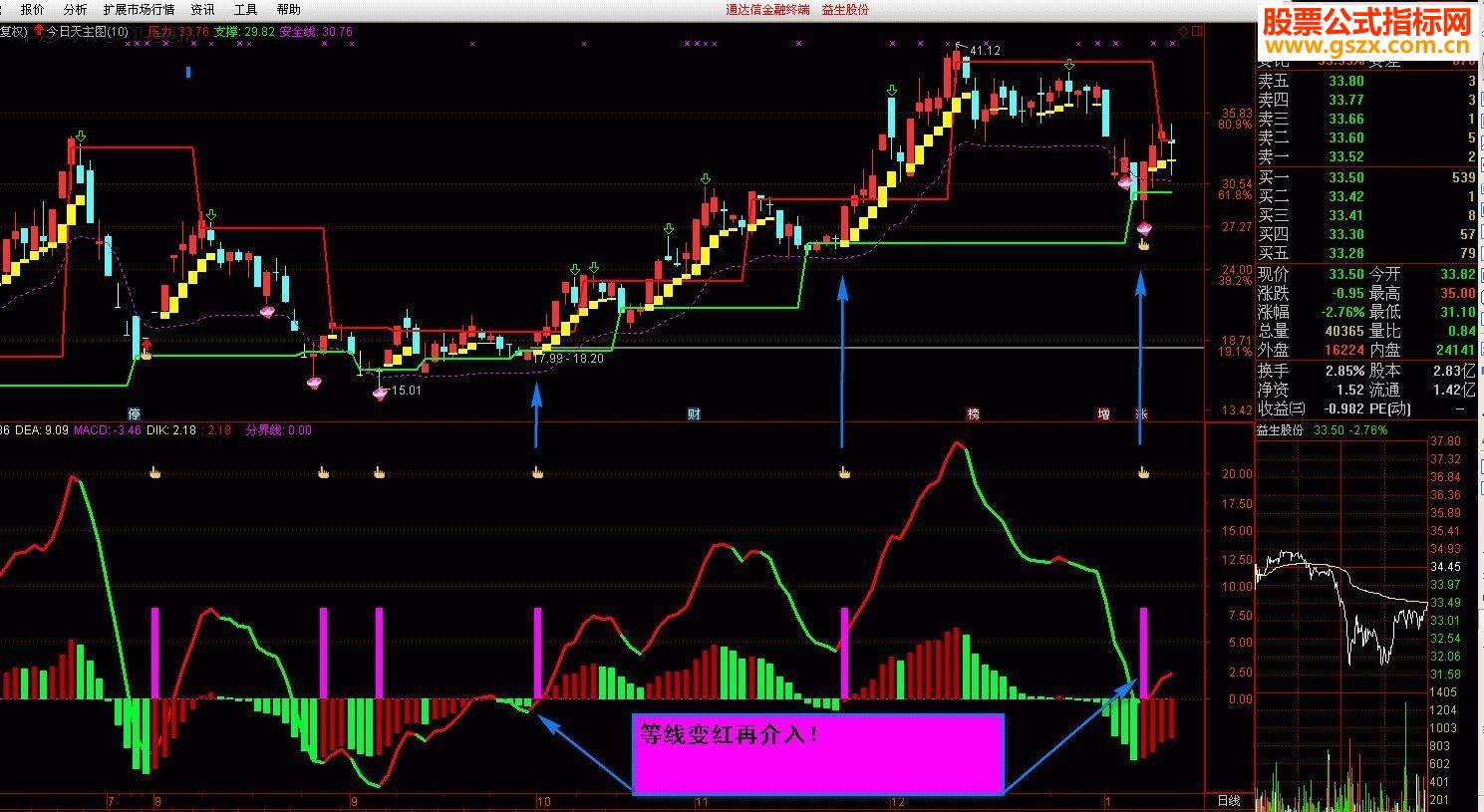The height and width of the screenshot is (812, 1484).
Task: Click the 停 event marker on chart
Action: point(135,413)
